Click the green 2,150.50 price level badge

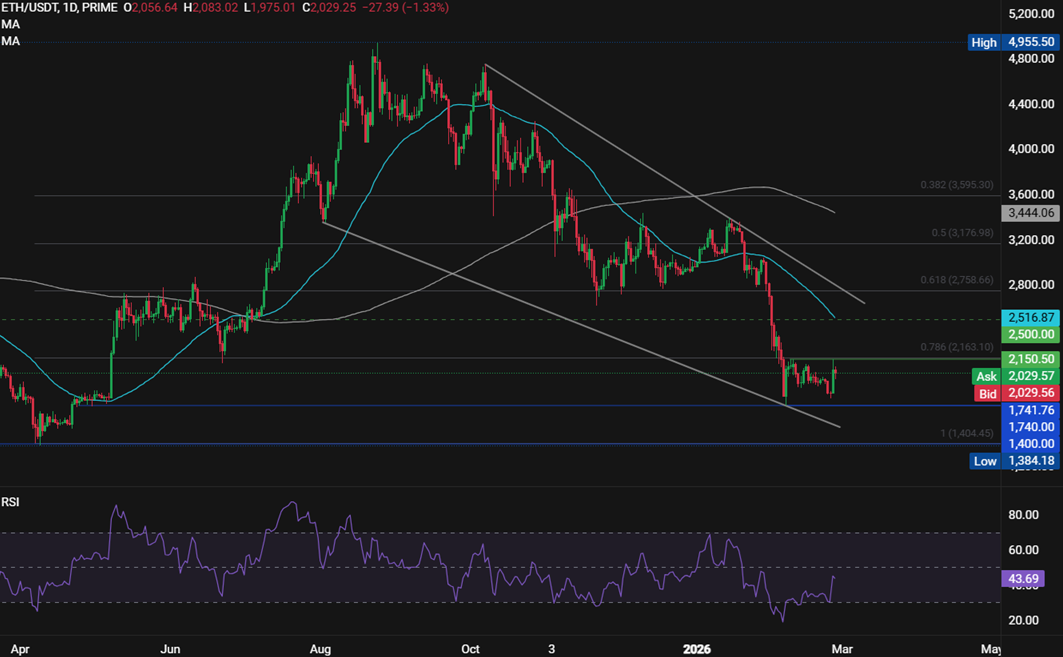point(1030,359)
